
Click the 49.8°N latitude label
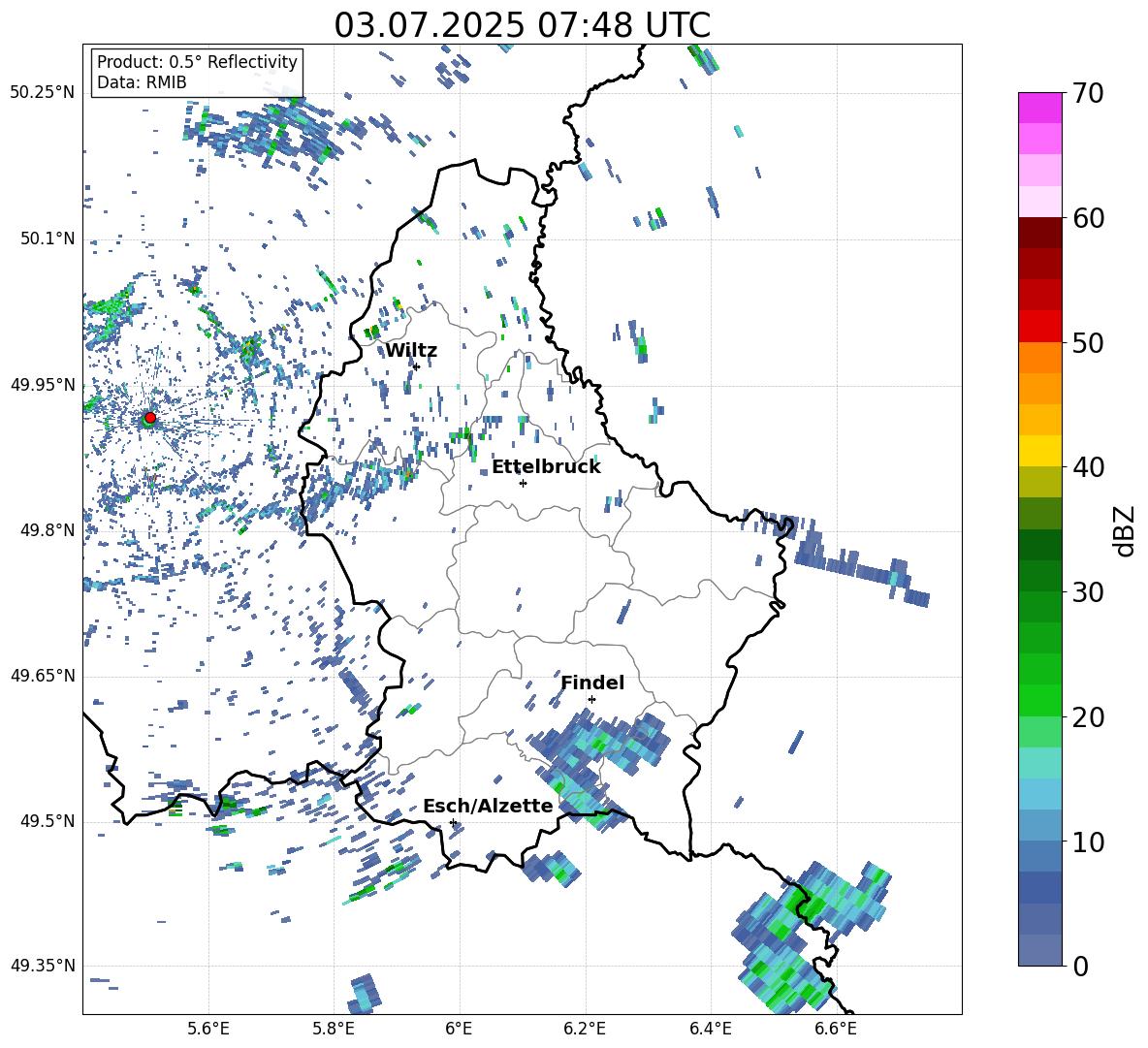(47, 530)
